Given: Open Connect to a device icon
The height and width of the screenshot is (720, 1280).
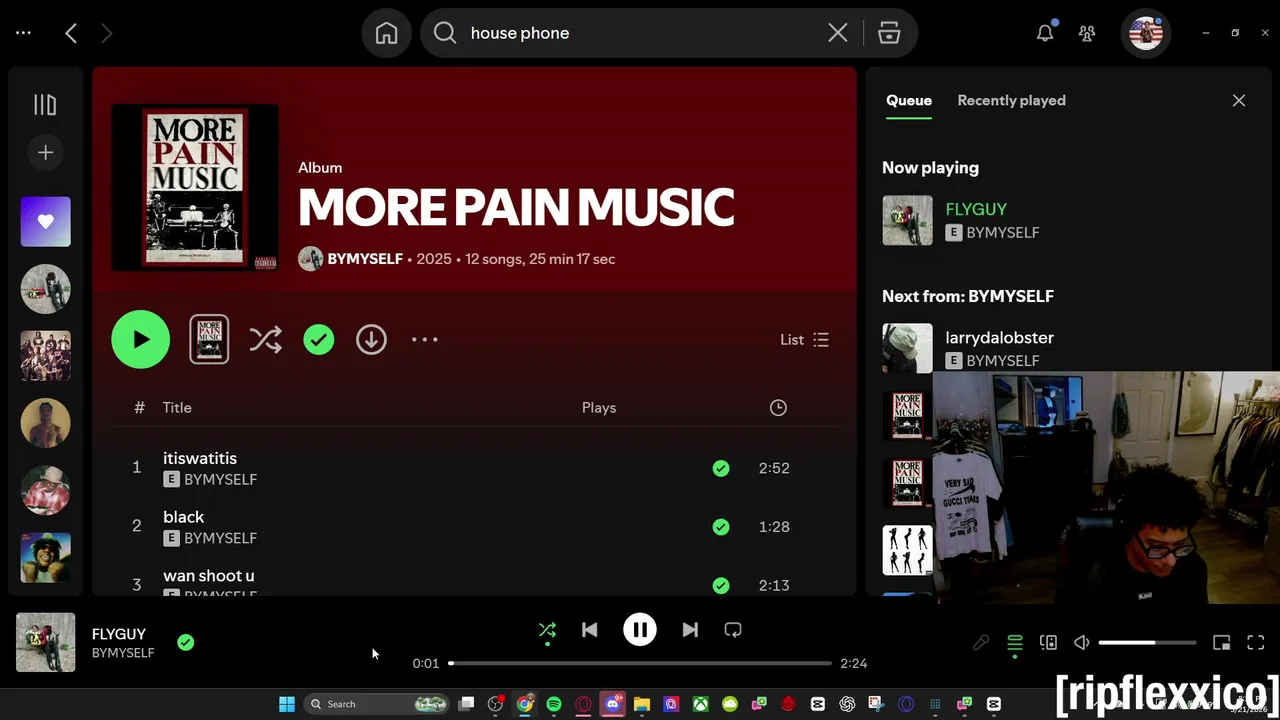Looking at the screenshot, I should (1048, 643).
